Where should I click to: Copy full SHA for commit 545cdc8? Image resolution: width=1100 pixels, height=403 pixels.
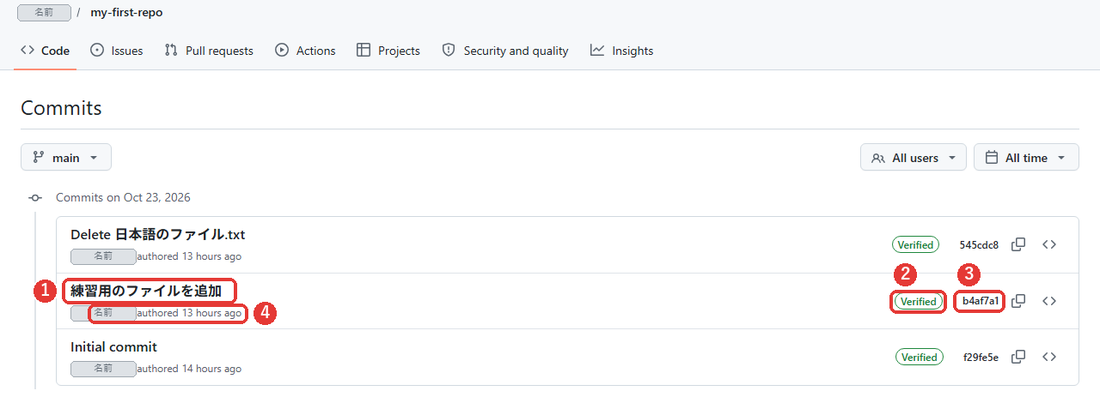[x=1018, y=244]
